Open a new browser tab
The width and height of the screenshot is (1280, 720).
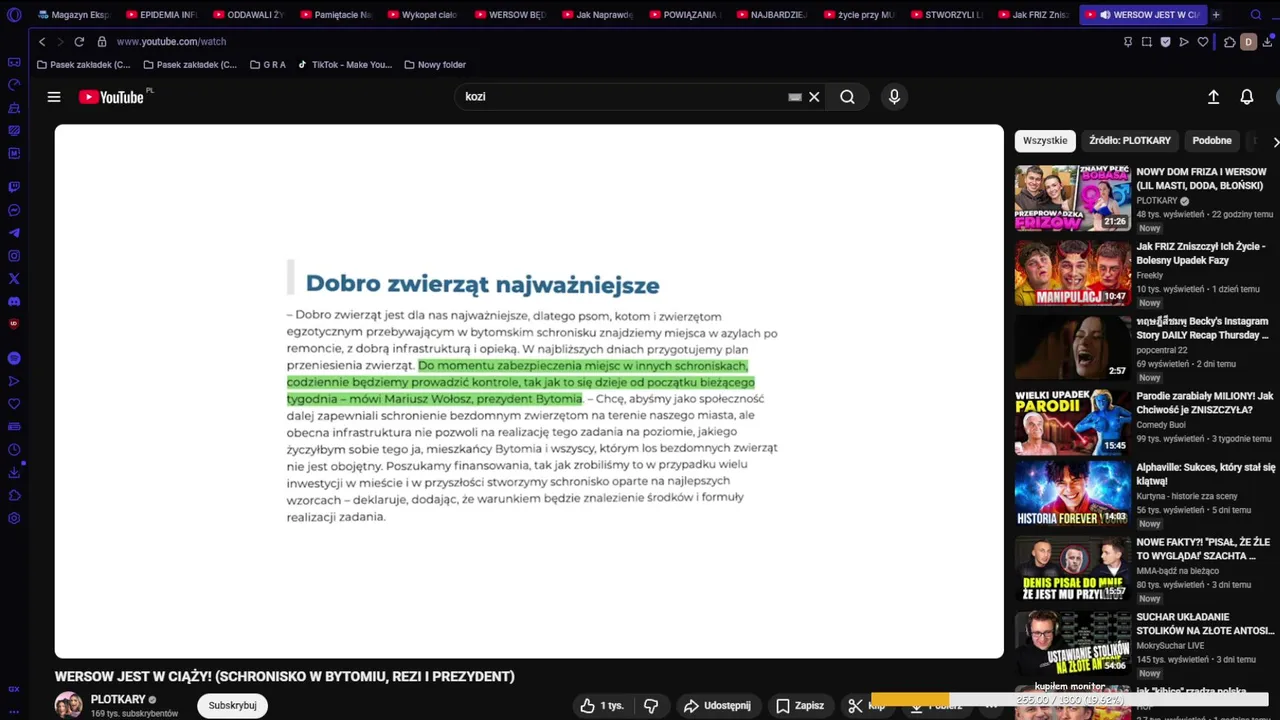pos(1216,15)
